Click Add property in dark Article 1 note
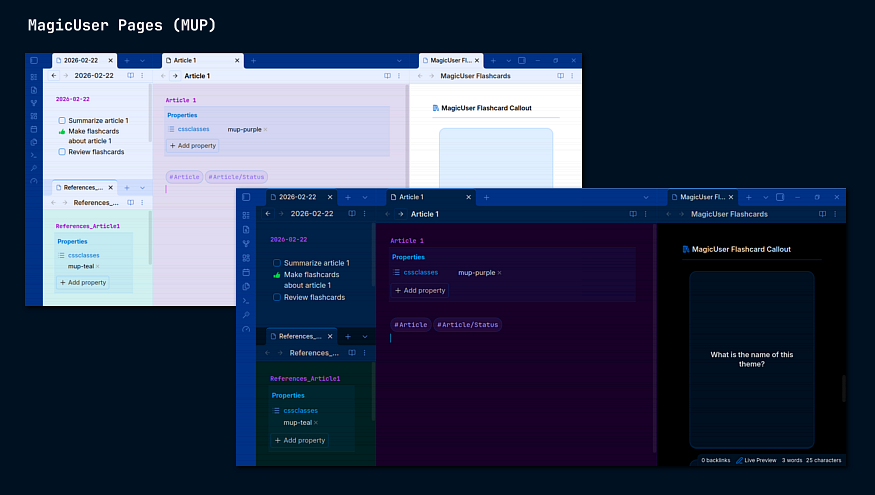 click(x=420, y=290)
